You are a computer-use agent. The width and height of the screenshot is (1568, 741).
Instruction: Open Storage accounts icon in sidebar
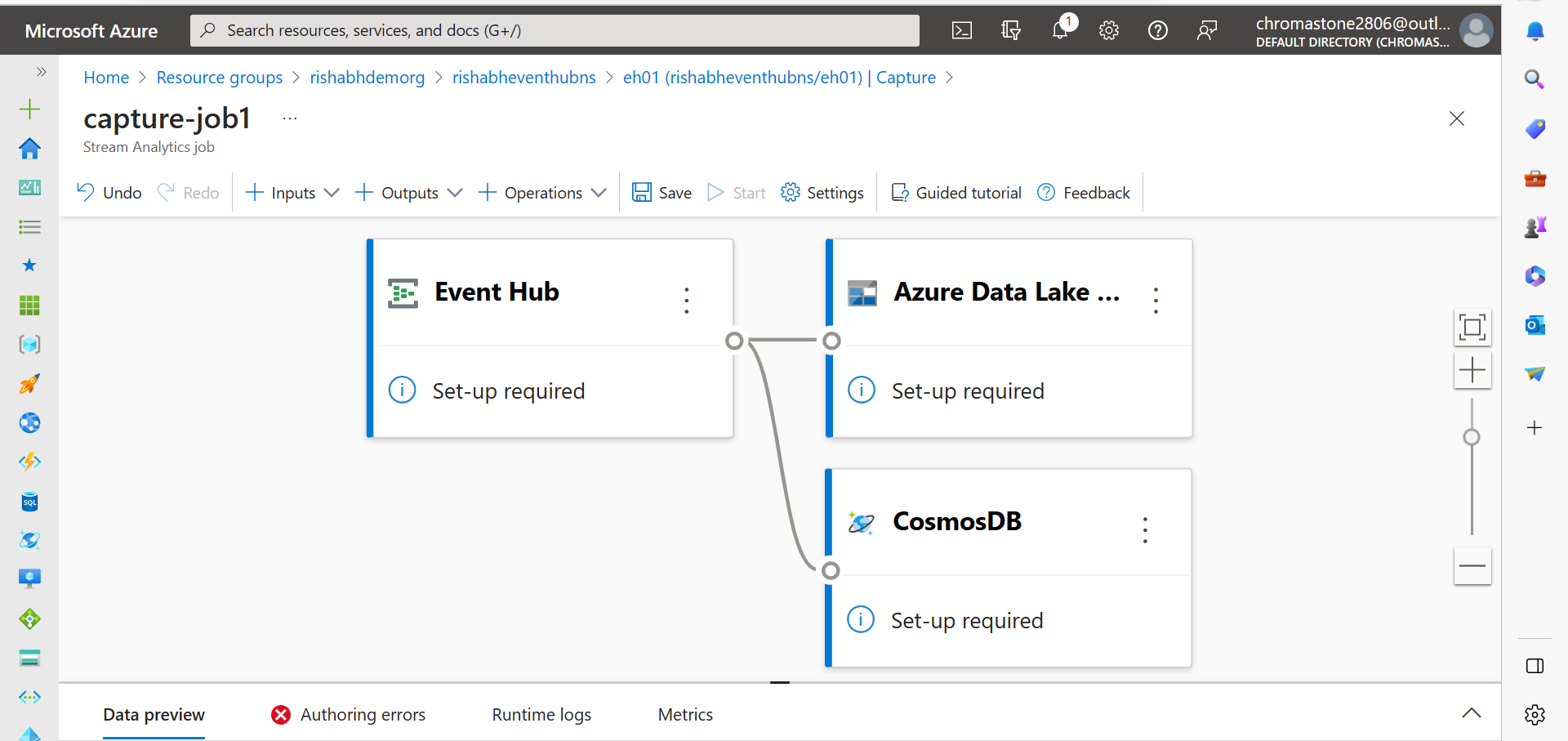tap(29, 658)
